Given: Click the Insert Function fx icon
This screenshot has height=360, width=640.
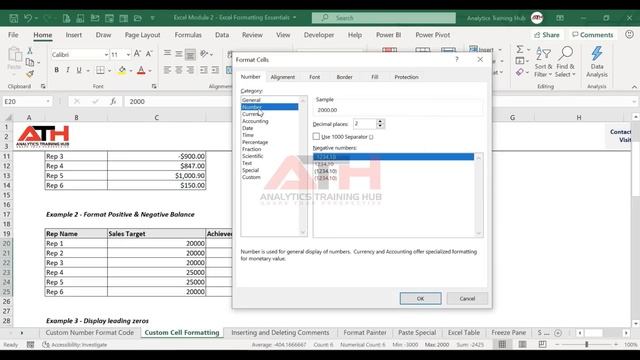Looking at the screenshot, I should [x=113, y=101].
